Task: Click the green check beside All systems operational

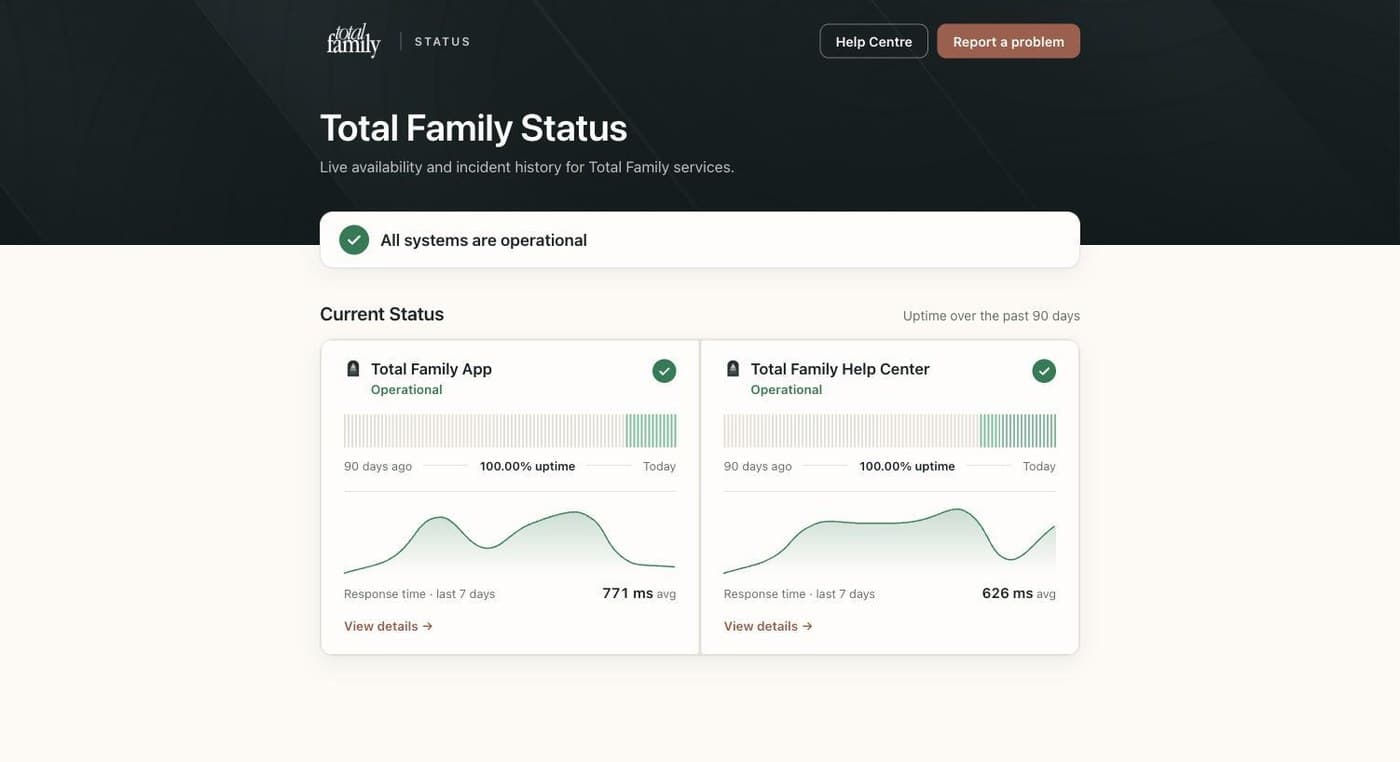Action: click(x=354, y=240)
